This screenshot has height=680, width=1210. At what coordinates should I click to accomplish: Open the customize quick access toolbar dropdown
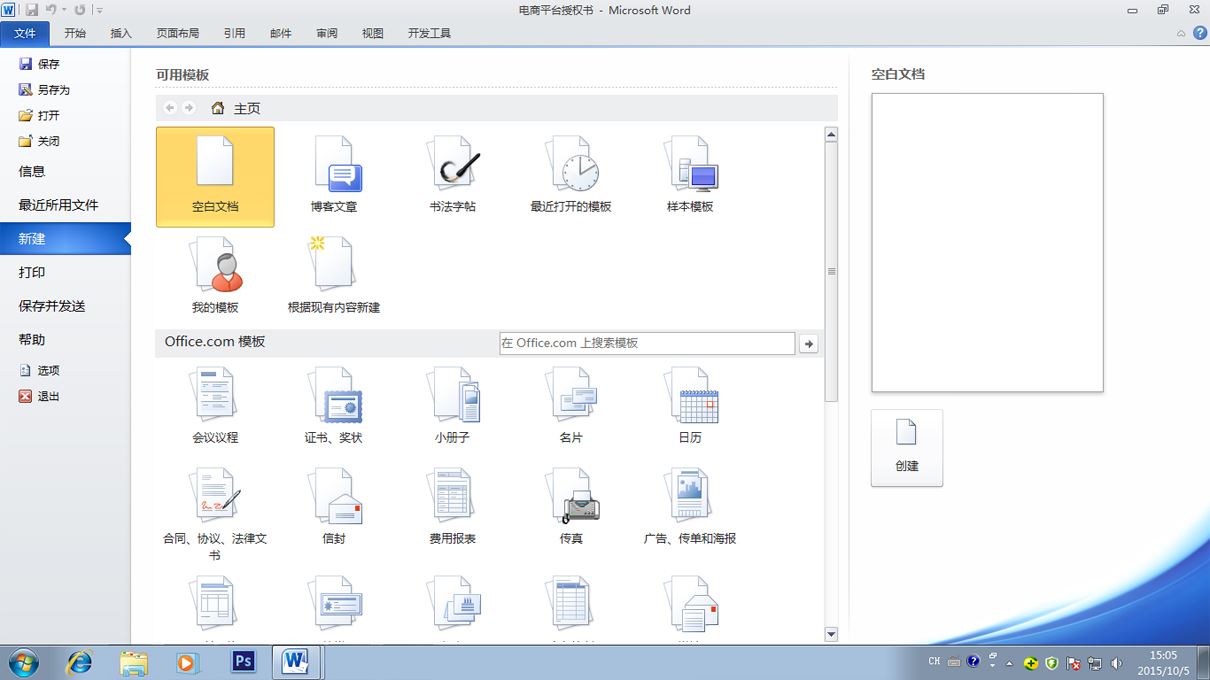[99, 10]
